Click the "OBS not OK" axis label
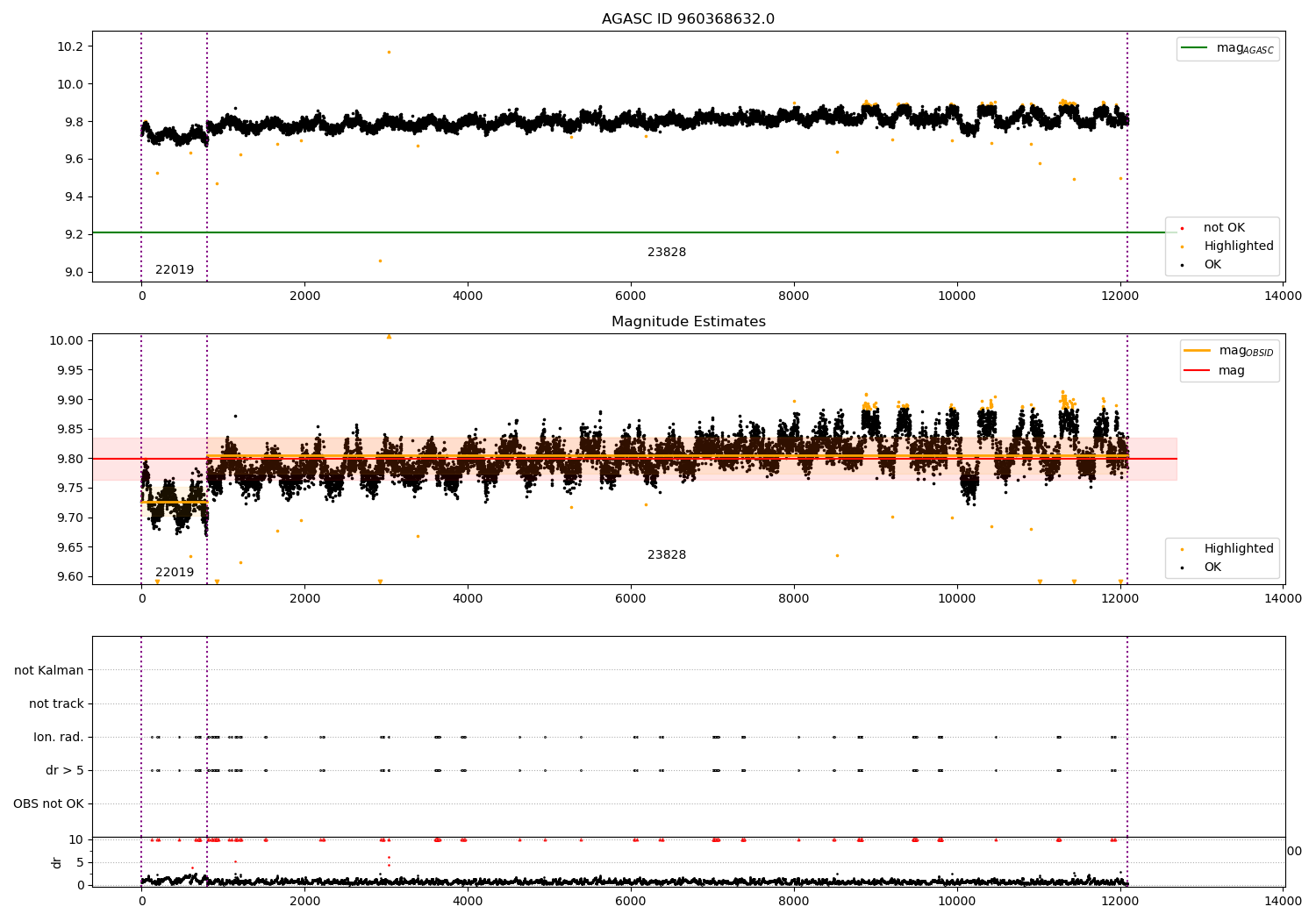This screenshot has width=1316, height=921. [x=48, y=804]
